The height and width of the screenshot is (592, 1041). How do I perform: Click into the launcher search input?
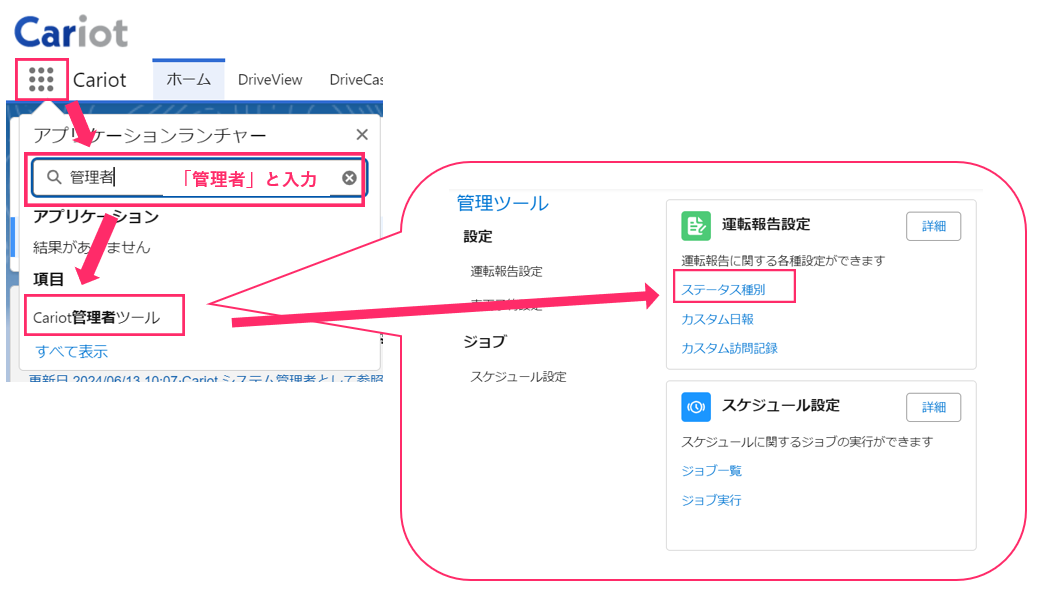tap(198, 178)
